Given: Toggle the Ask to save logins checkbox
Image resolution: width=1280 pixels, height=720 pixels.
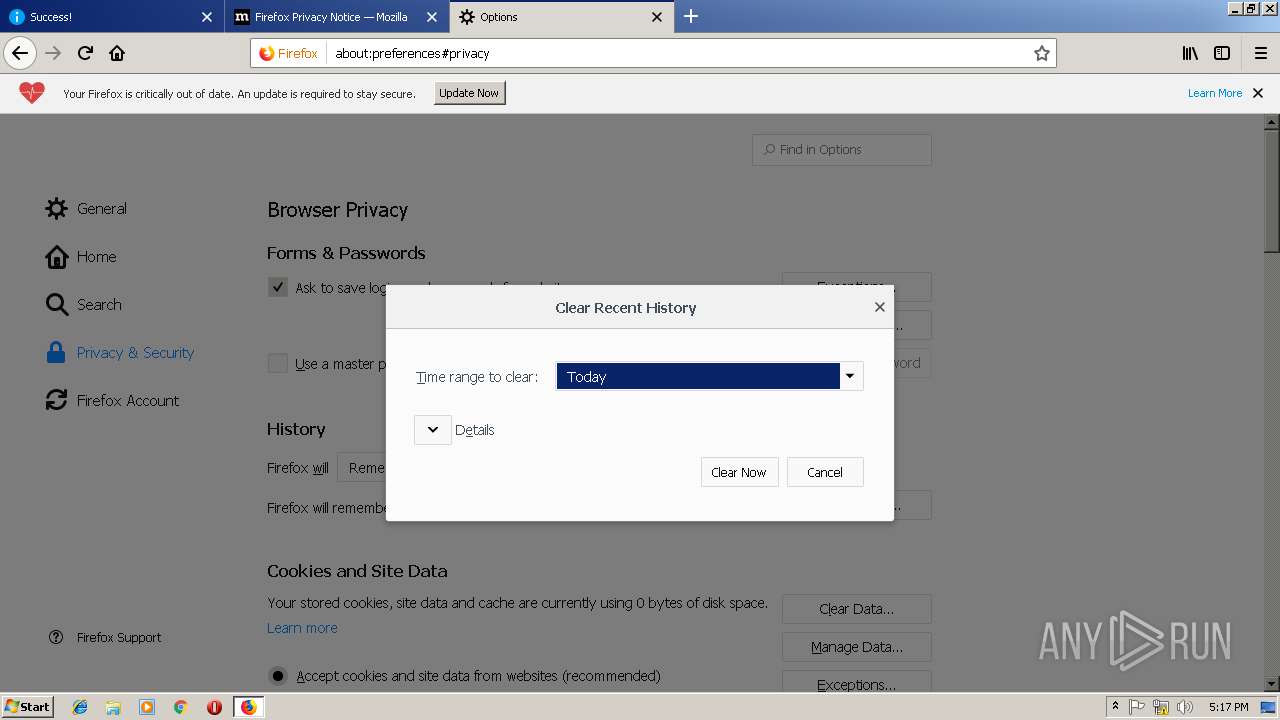Looking at the screenshot, I should pyautogui.click(x=278, y=287).
